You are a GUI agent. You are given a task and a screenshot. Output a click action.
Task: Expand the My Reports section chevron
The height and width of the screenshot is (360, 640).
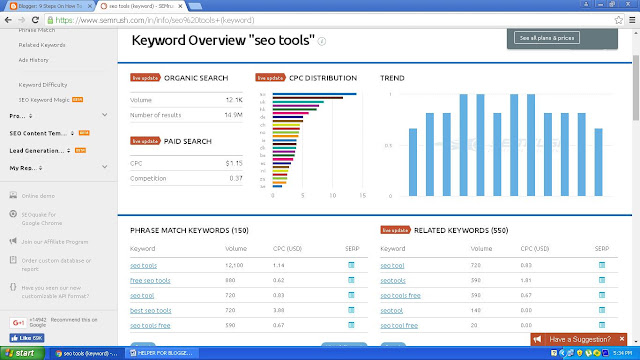pyautogui.click(x=104, y=167)
